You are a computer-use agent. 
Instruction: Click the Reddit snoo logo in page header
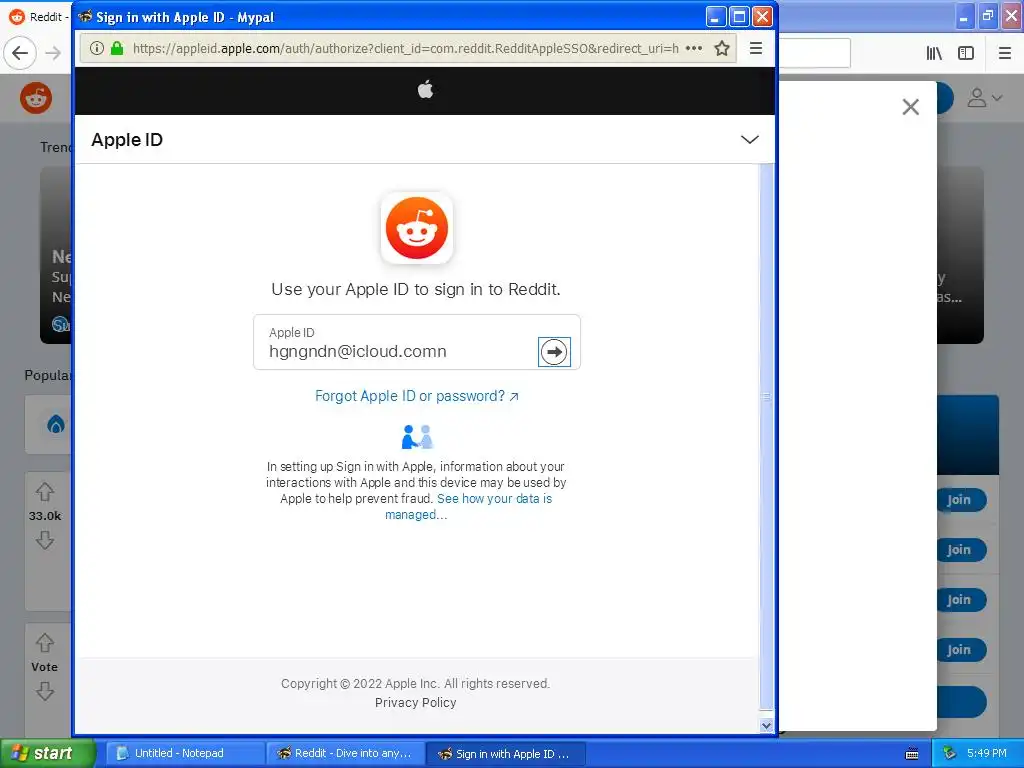[36, 98]
